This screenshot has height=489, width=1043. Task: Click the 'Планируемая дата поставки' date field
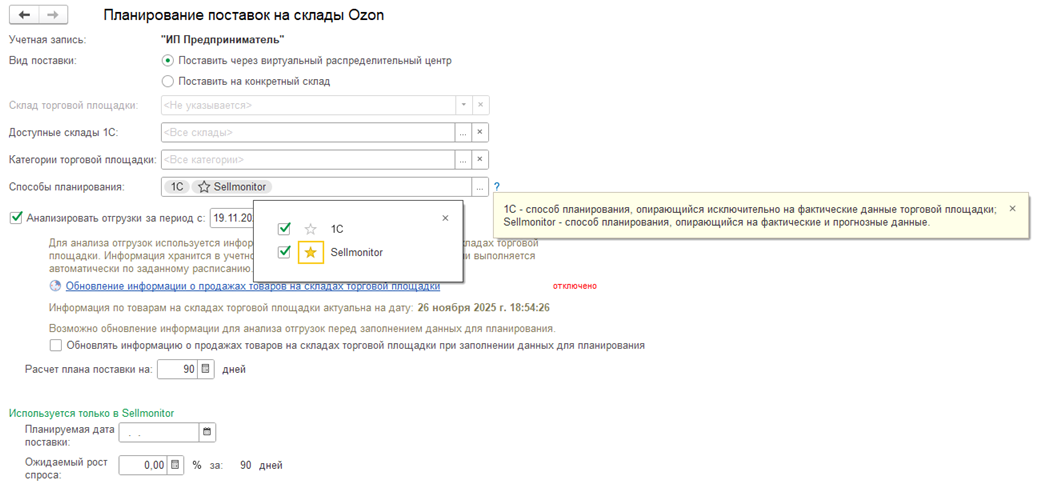point(158,432)
